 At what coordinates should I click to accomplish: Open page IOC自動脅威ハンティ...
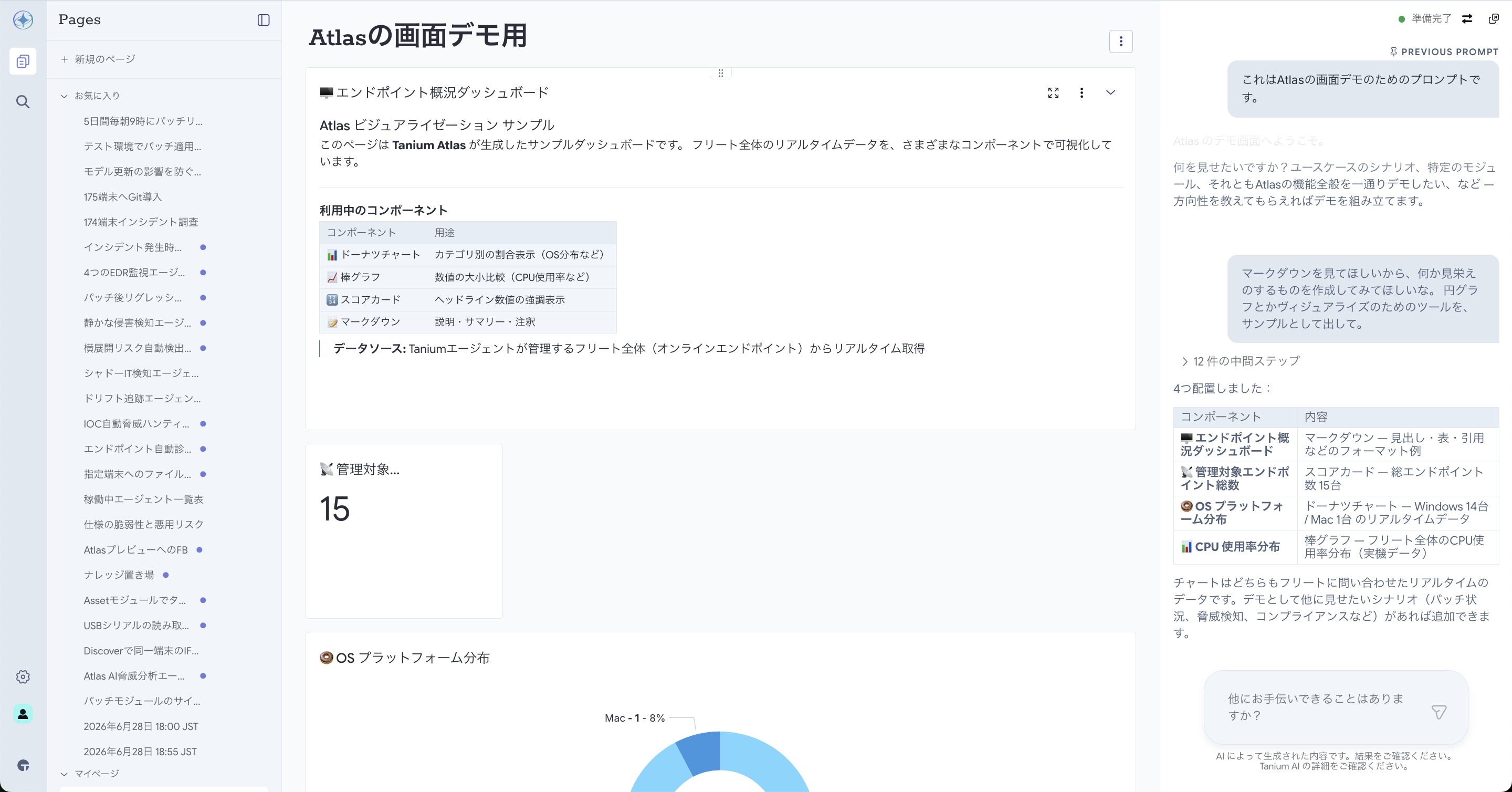coord(136,424)
